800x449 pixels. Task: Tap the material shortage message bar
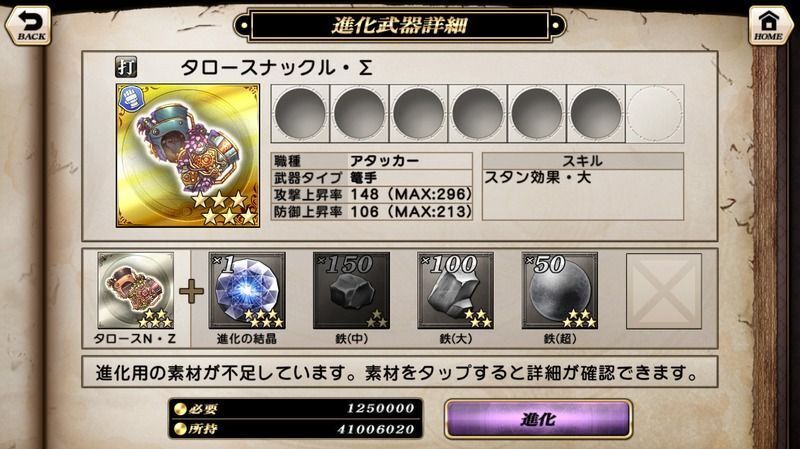[x=399, y=372]
